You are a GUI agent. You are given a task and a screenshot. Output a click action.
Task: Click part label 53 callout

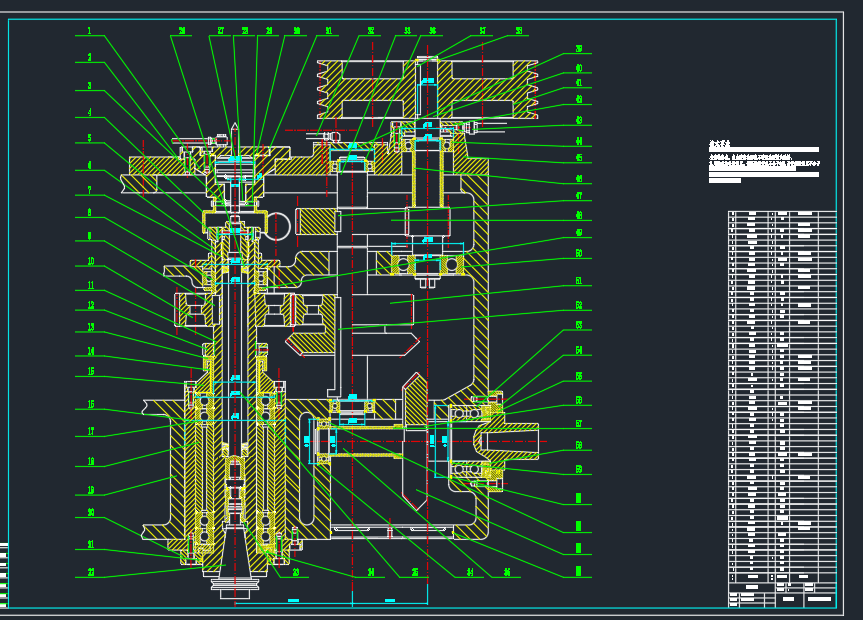578,325
